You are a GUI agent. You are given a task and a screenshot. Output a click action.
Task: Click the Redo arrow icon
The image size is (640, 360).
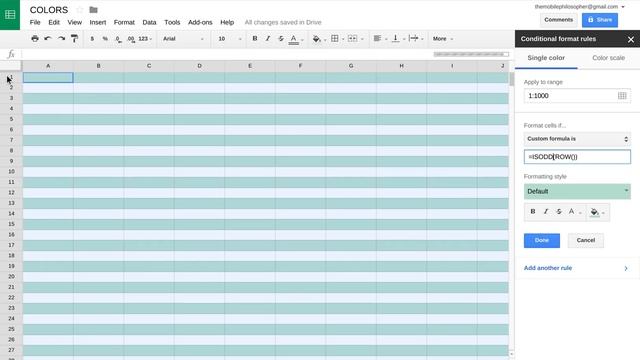click(61, 39)
